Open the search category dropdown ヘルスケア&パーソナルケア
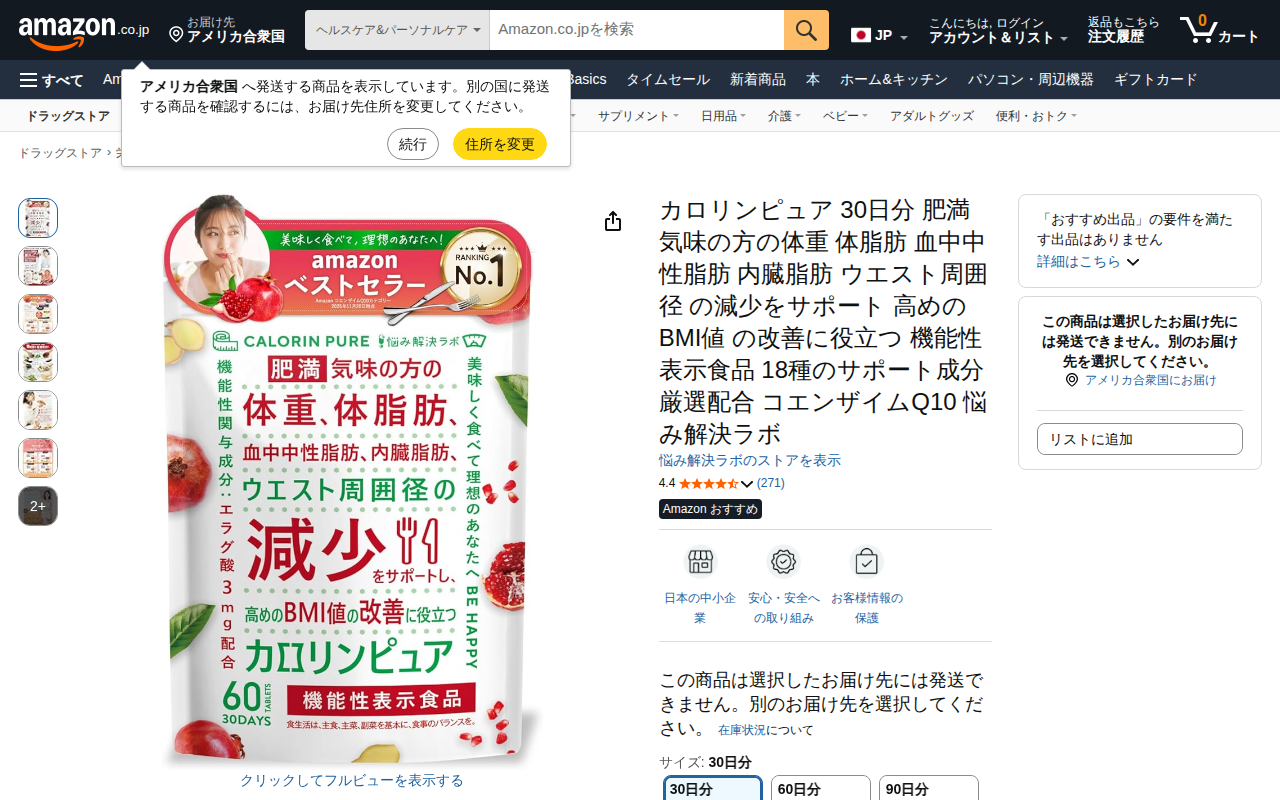 (x=397, y=30)
